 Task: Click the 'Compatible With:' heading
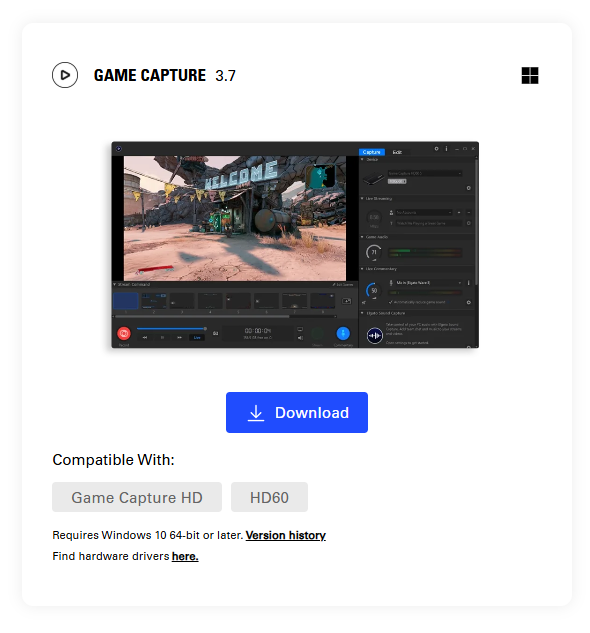point(113,460)
